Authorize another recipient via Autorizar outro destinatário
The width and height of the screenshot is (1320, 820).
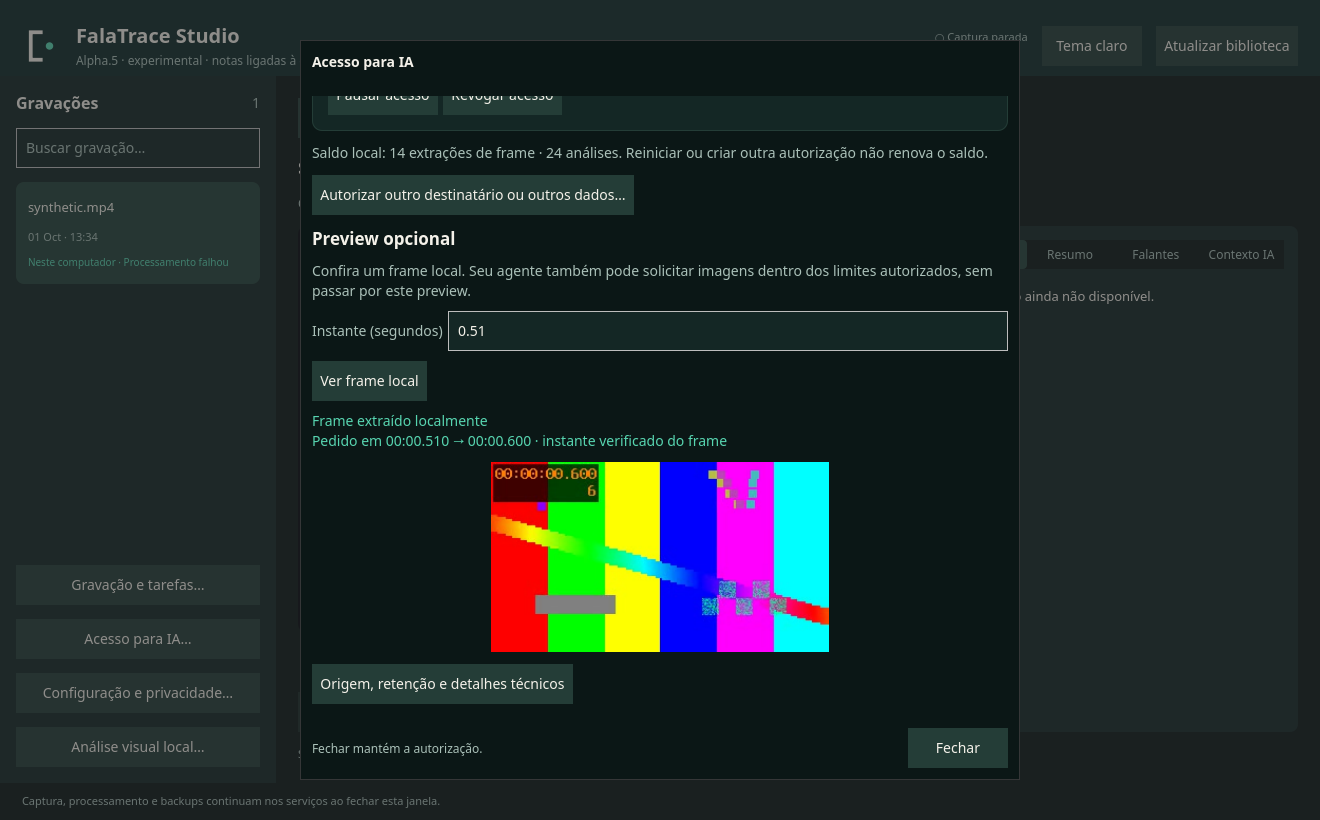click(x=473, y=195)
